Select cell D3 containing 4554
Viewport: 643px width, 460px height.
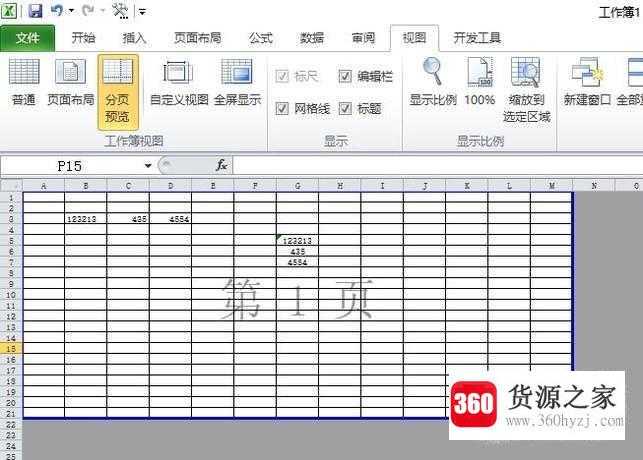pyautogui.click(x=171, y=219)
